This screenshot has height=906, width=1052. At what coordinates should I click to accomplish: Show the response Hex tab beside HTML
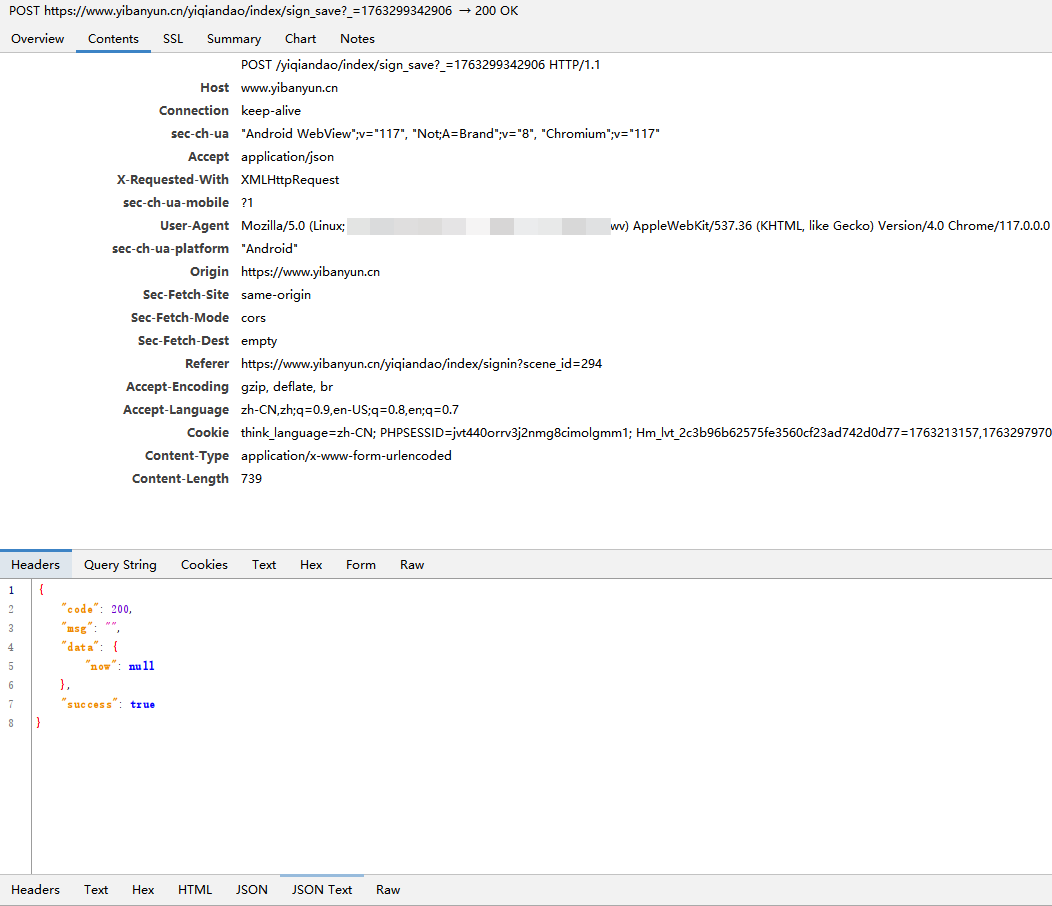tap(143, 890)
